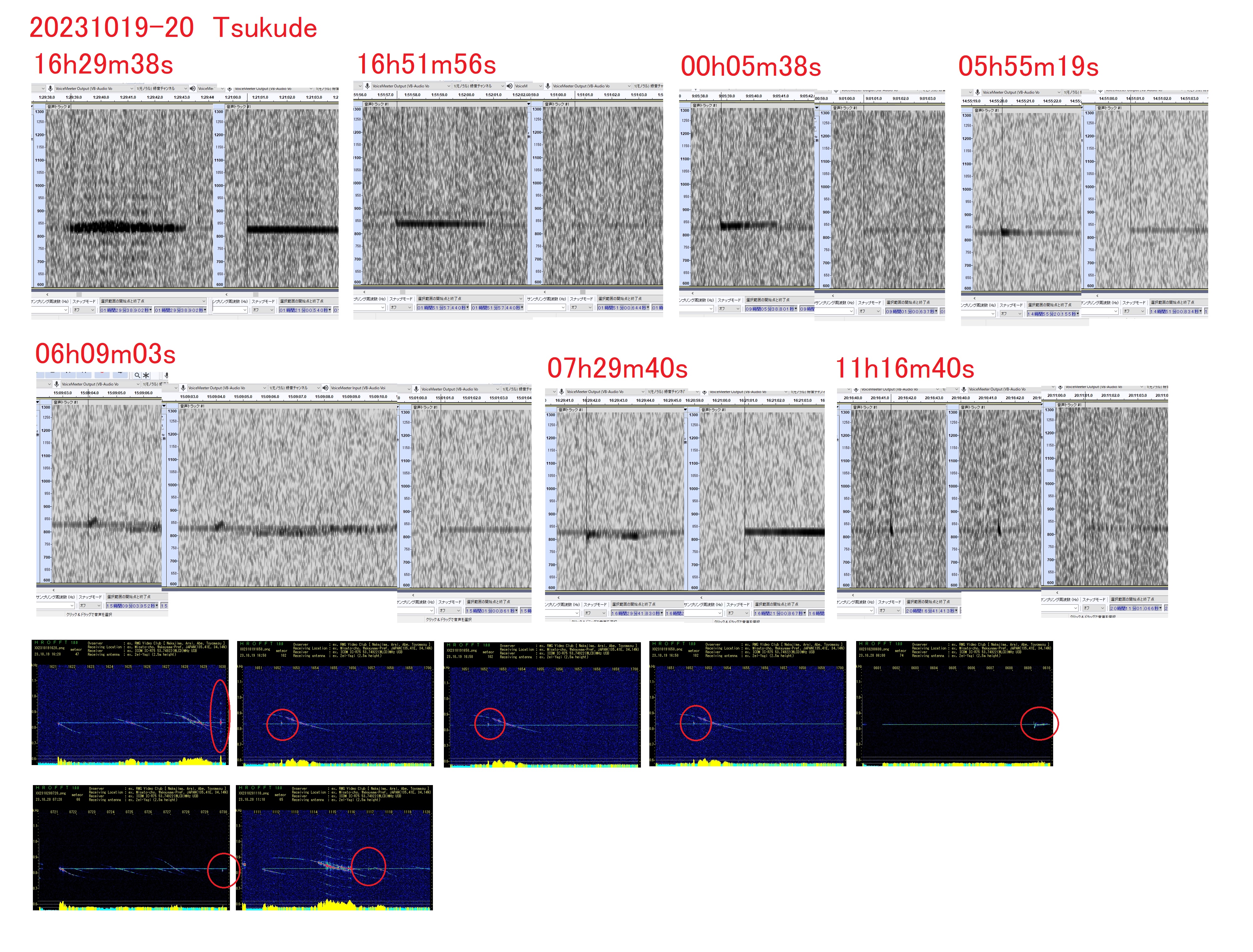Click 音声トラック #1 track label in 16h51m56s panel
The width and height of the screenshot is (1253, 952).
[376, 104]
